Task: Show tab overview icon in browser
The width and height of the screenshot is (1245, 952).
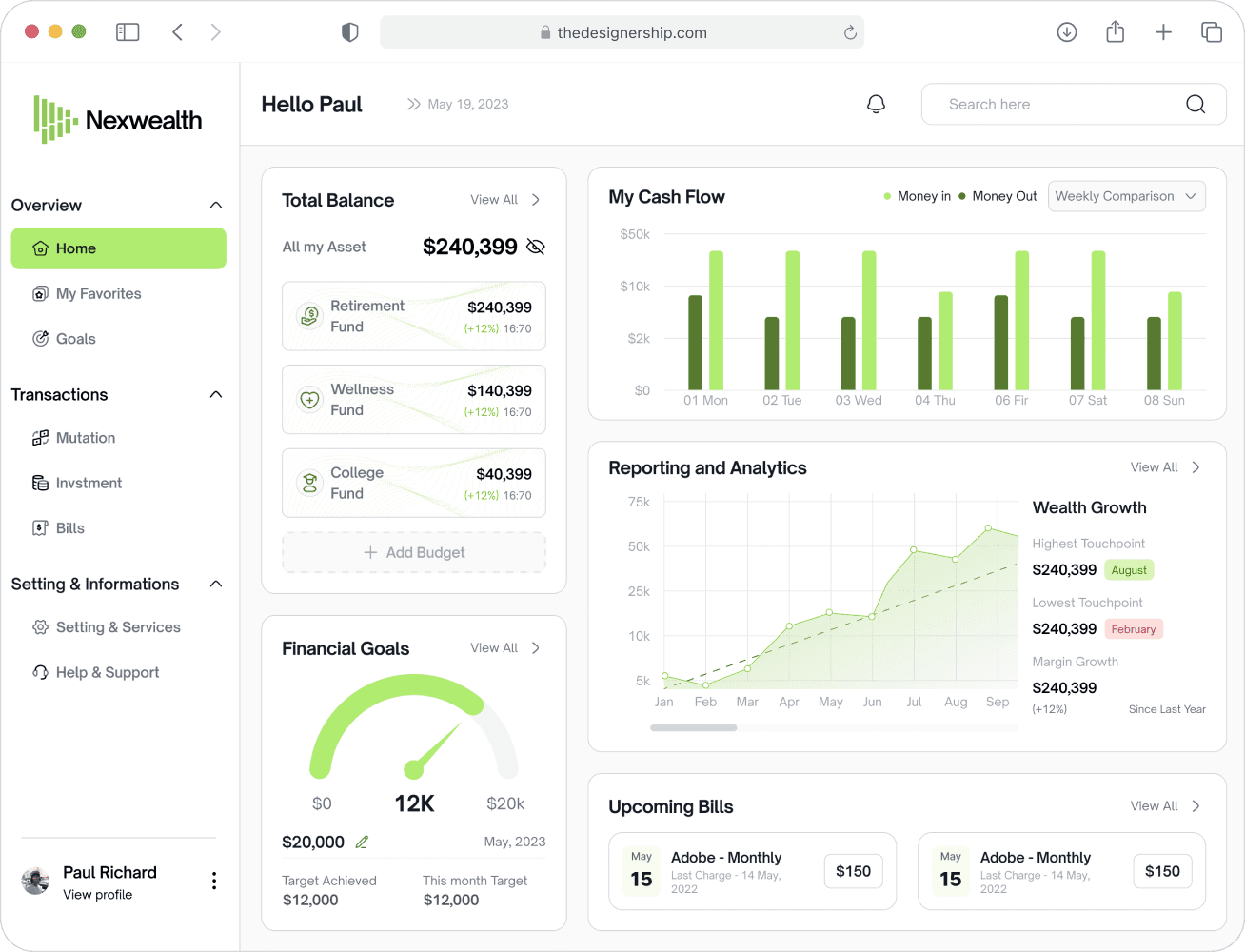Action: click(x=1212, y=32)
